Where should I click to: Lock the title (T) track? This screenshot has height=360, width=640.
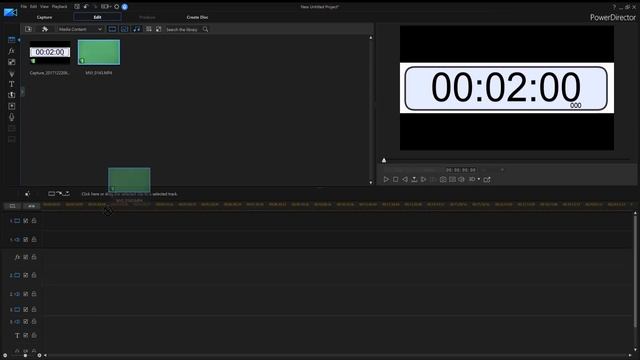34,335
